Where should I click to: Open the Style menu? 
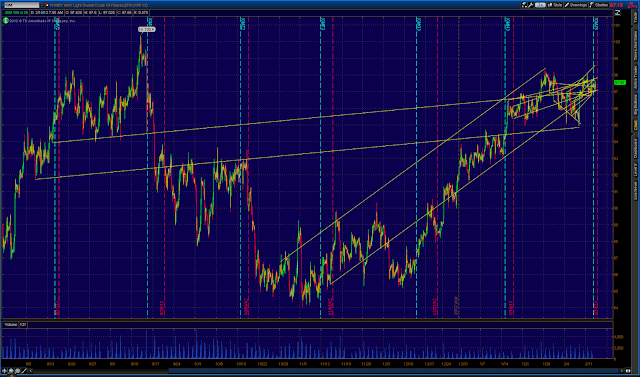coord(555,5)
